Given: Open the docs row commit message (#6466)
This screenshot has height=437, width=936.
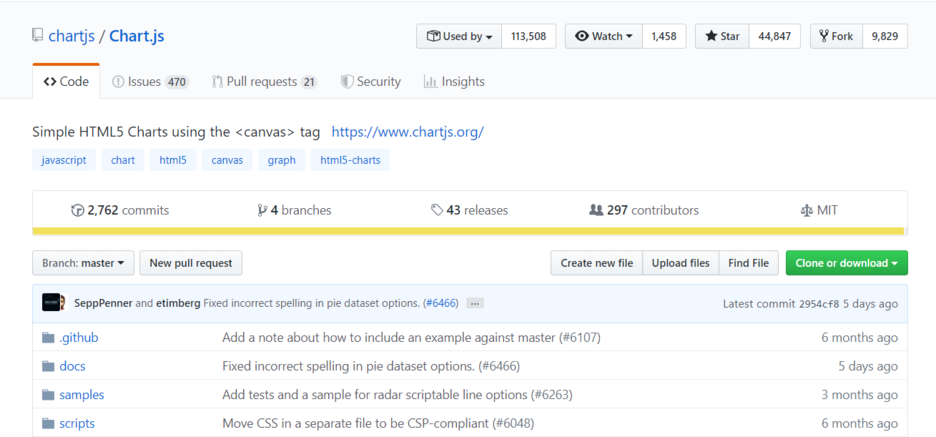Looking at the screenshot, I should 371,367.
